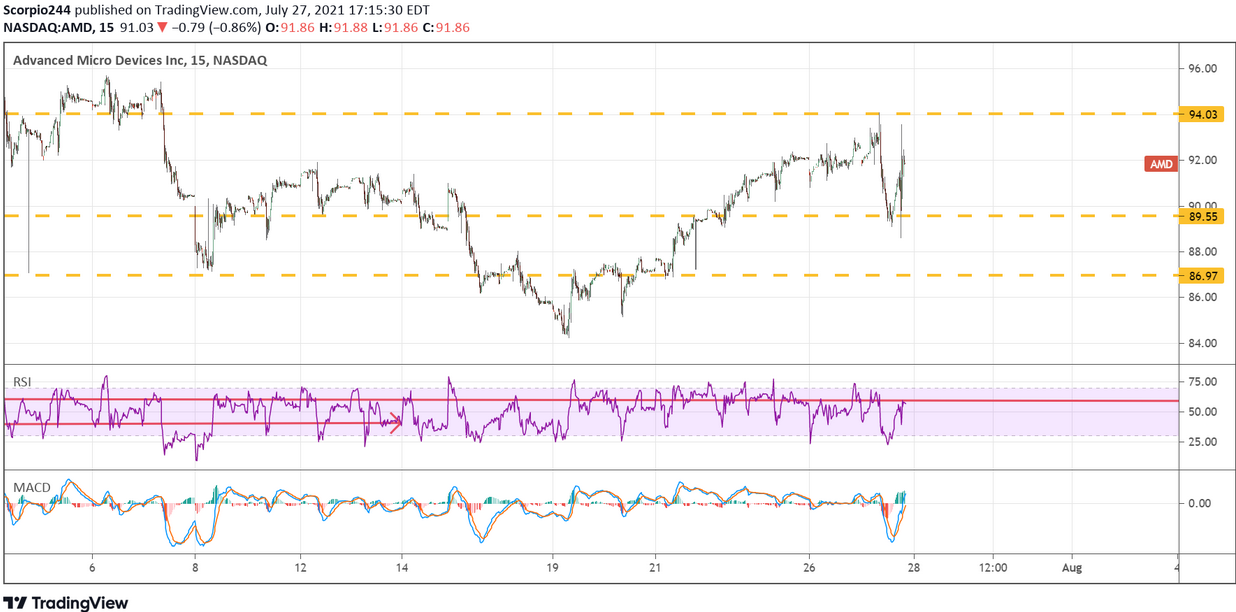This screenshot has height=612, width=1236.
Task: Click the RSI indicator label
Action: coord(22,382)
